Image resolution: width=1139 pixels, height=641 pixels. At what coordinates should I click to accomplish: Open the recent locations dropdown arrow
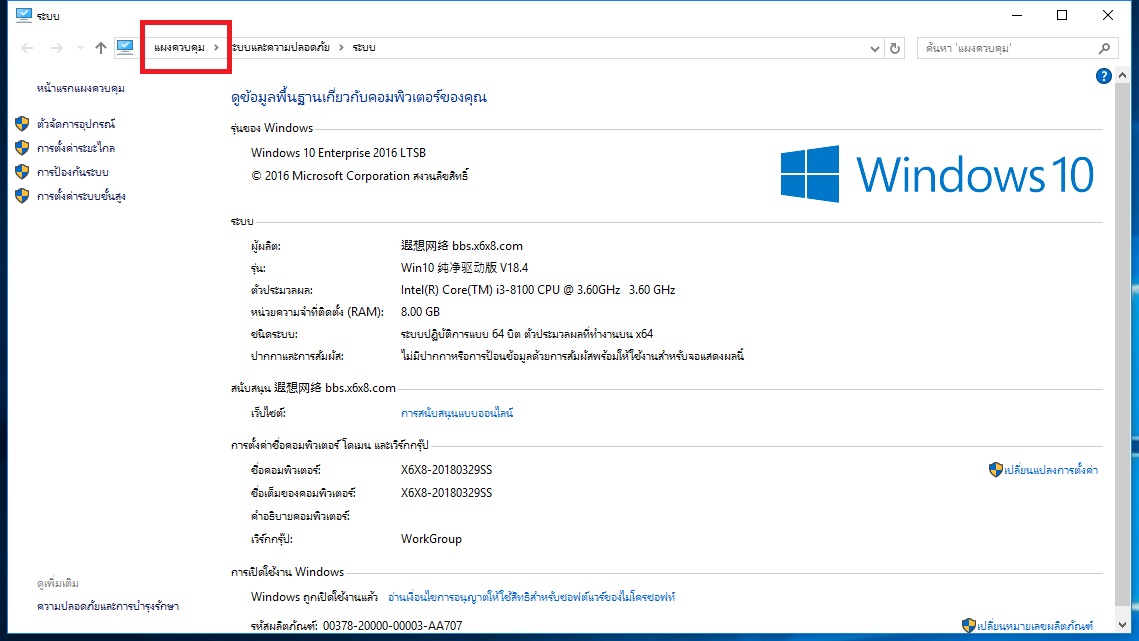[80, 48]
